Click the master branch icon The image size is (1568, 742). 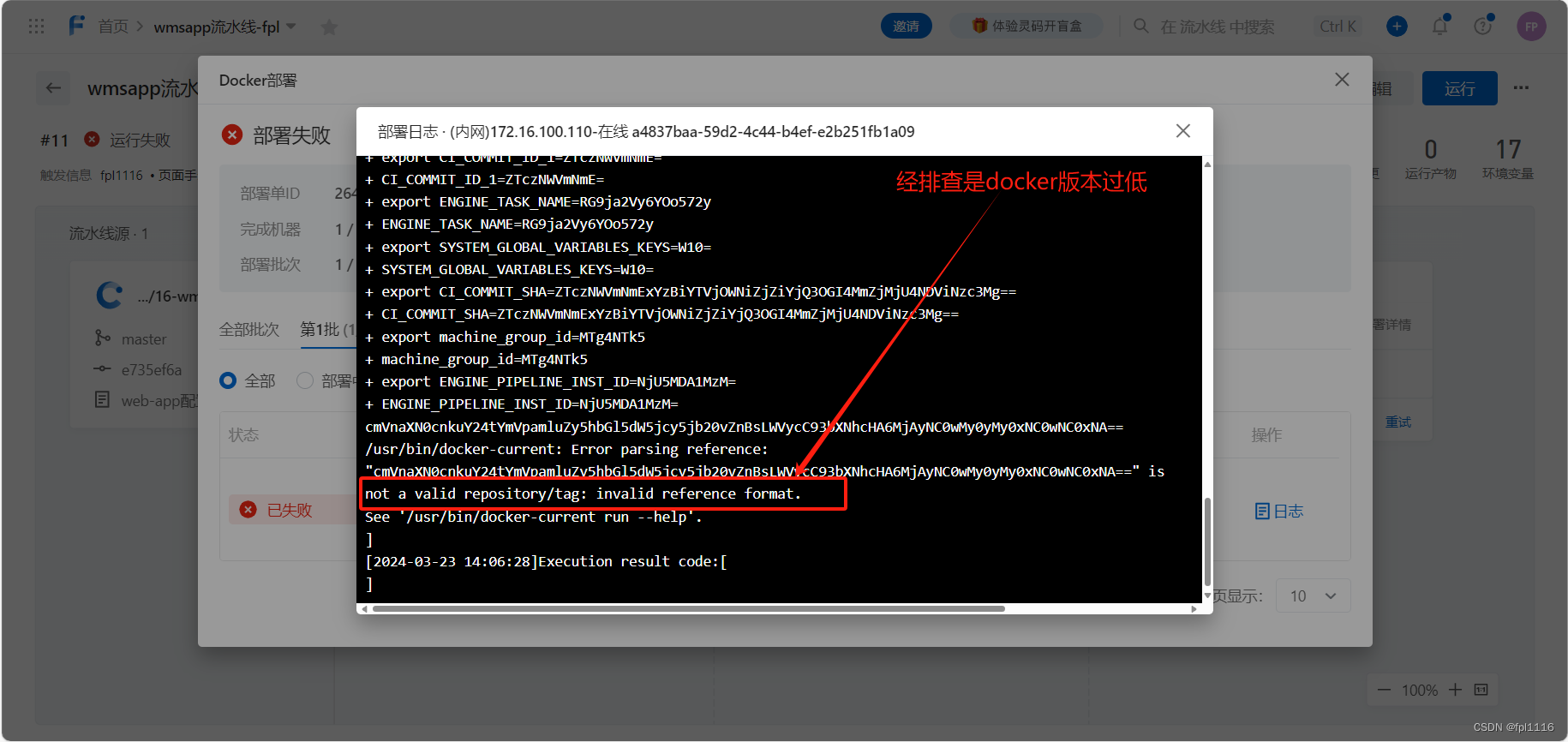(103, 338)
